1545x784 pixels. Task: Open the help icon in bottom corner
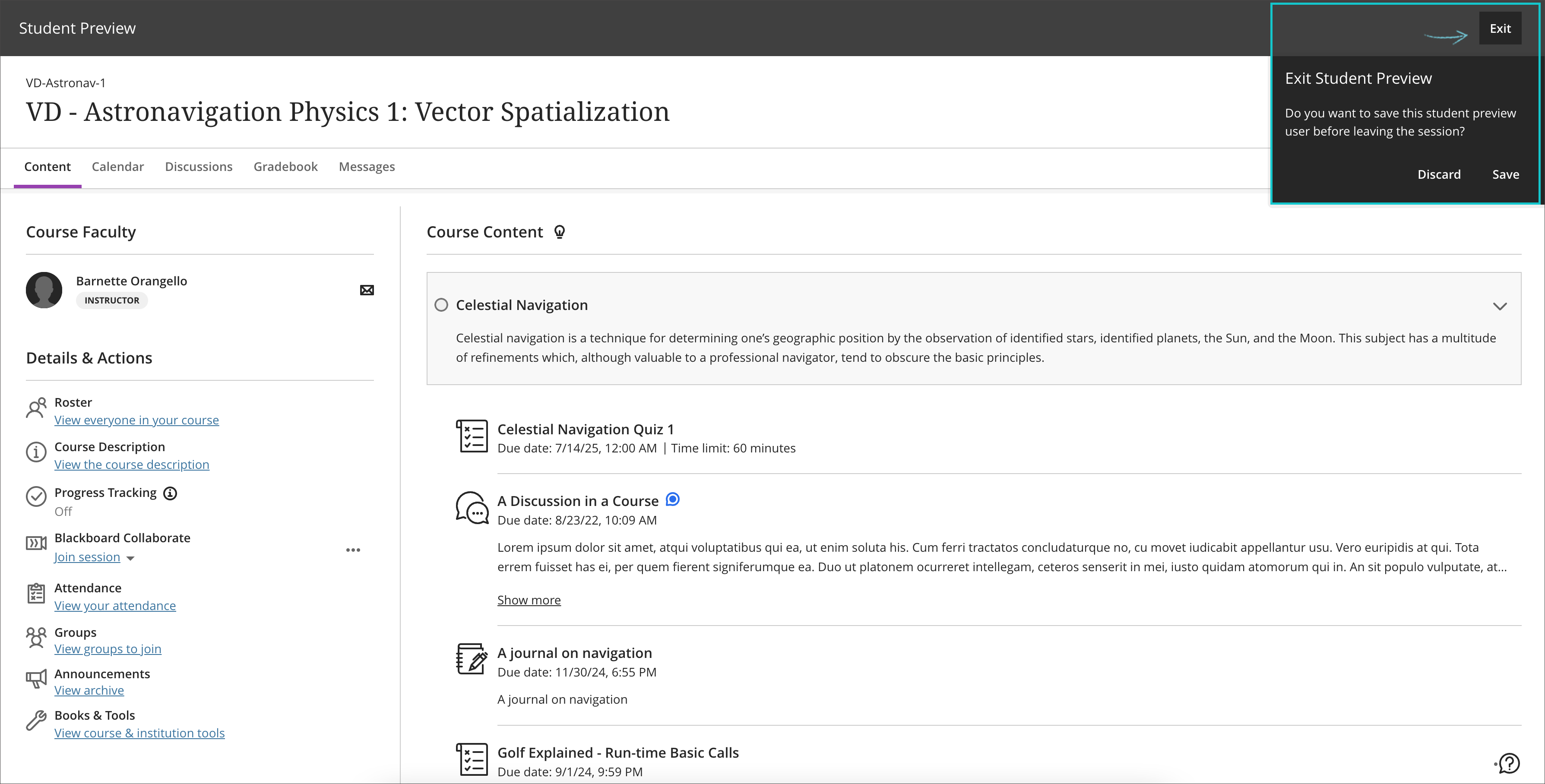pyautogui.click(x=1508, y=763)
